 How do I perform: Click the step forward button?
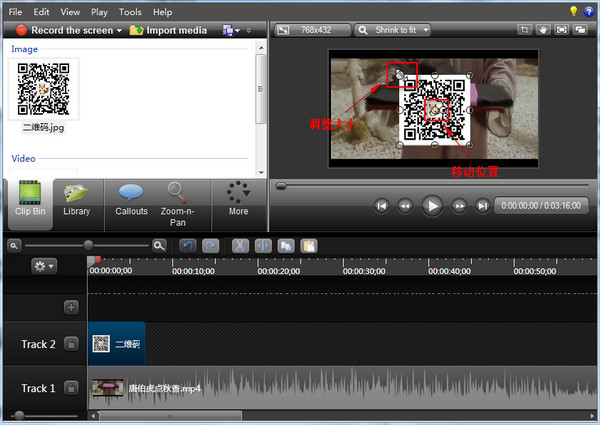pos(459,206)
